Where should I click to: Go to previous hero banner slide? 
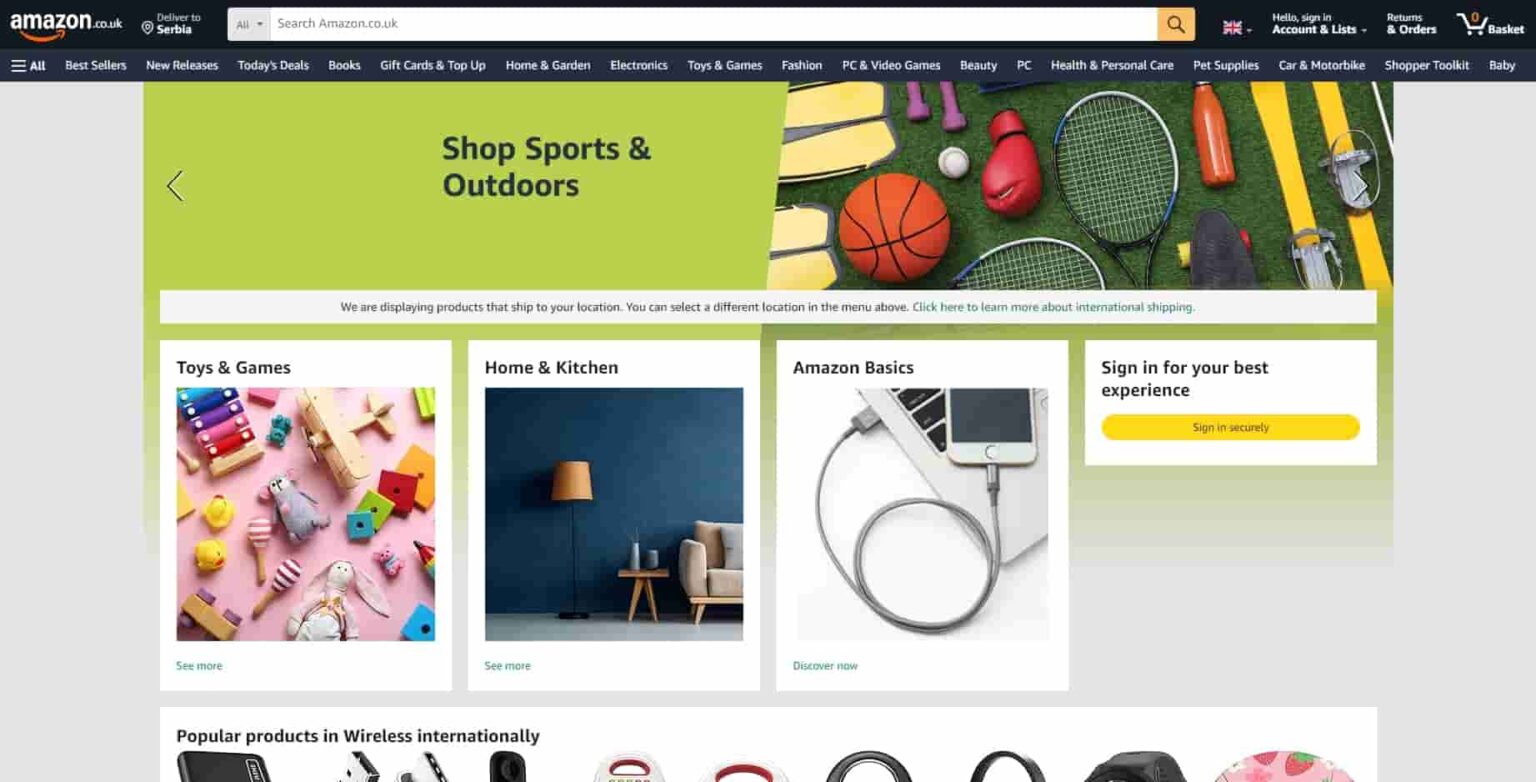175,186
